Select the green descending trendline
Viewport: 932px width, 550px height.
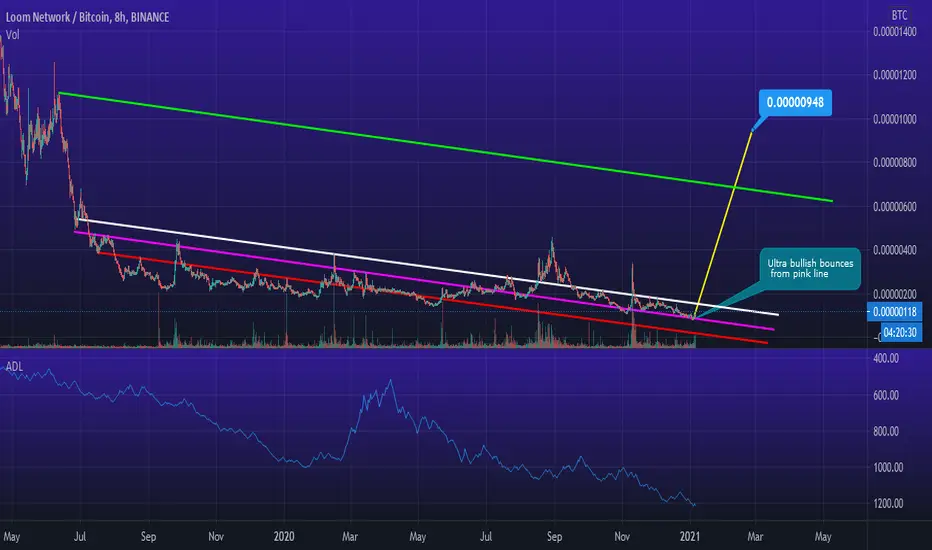tap(446, 147)
